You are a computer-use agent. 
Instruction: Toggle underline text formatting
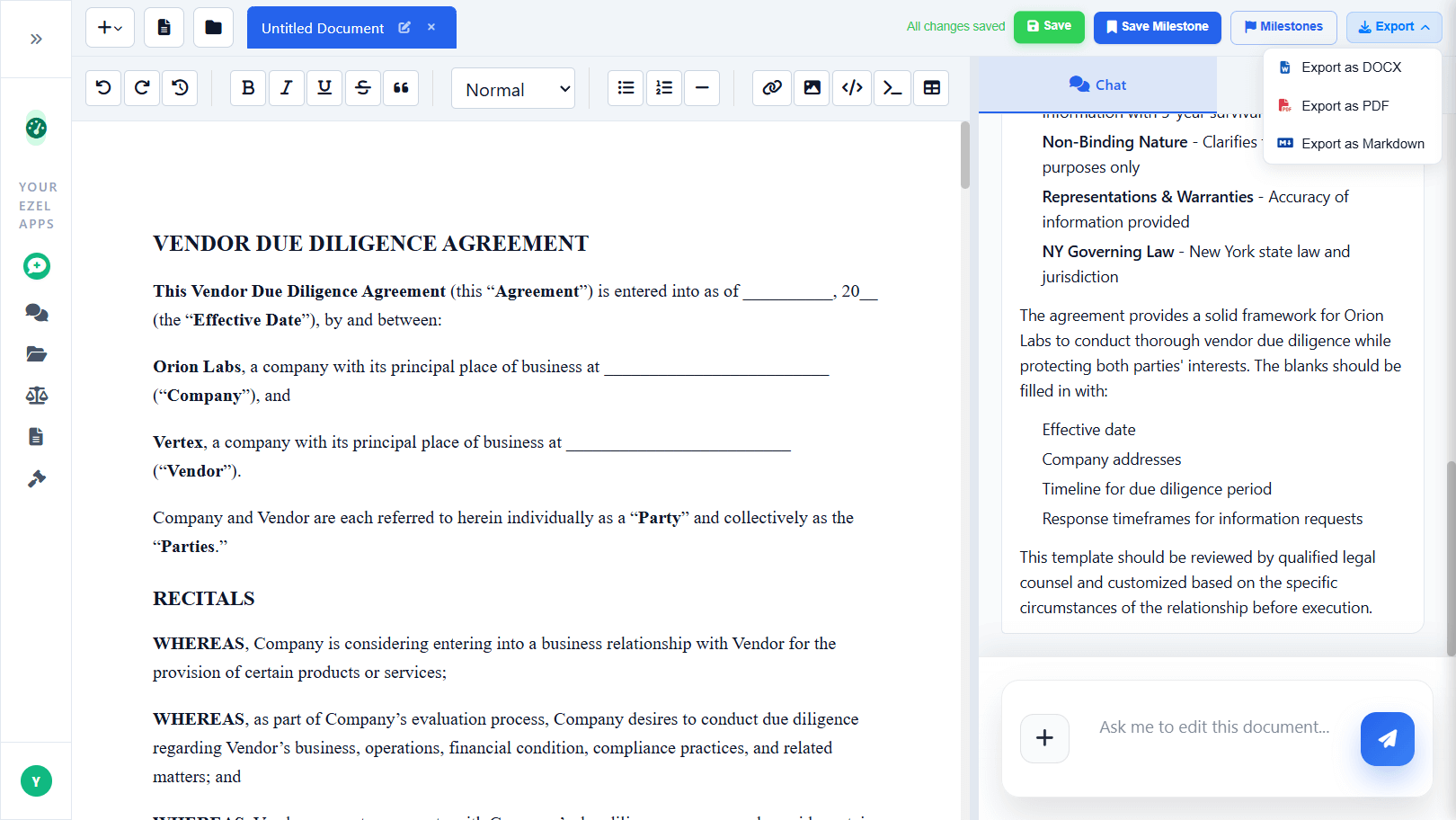click(324, 88)
